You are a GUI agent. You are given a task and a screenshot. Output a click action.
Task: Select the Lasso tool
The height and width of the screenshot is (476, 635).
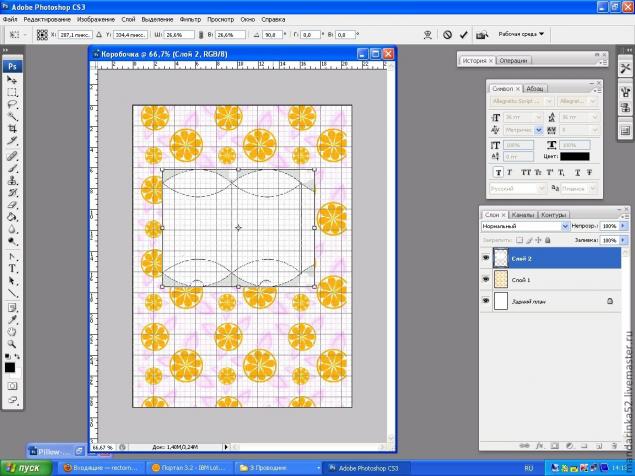point(12,105)
